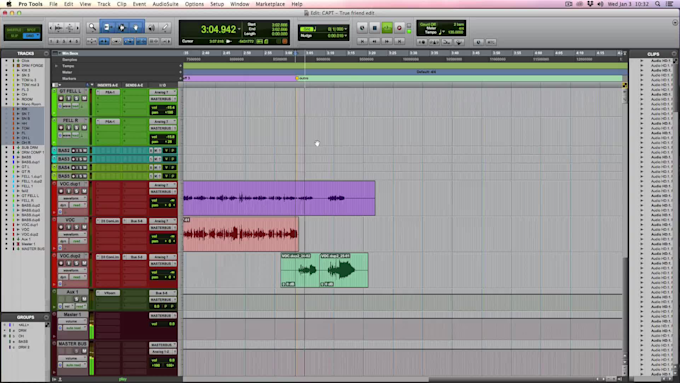Open the Track menu
The width and height of the screenshot is (680, 383).
tap(104, 4)
